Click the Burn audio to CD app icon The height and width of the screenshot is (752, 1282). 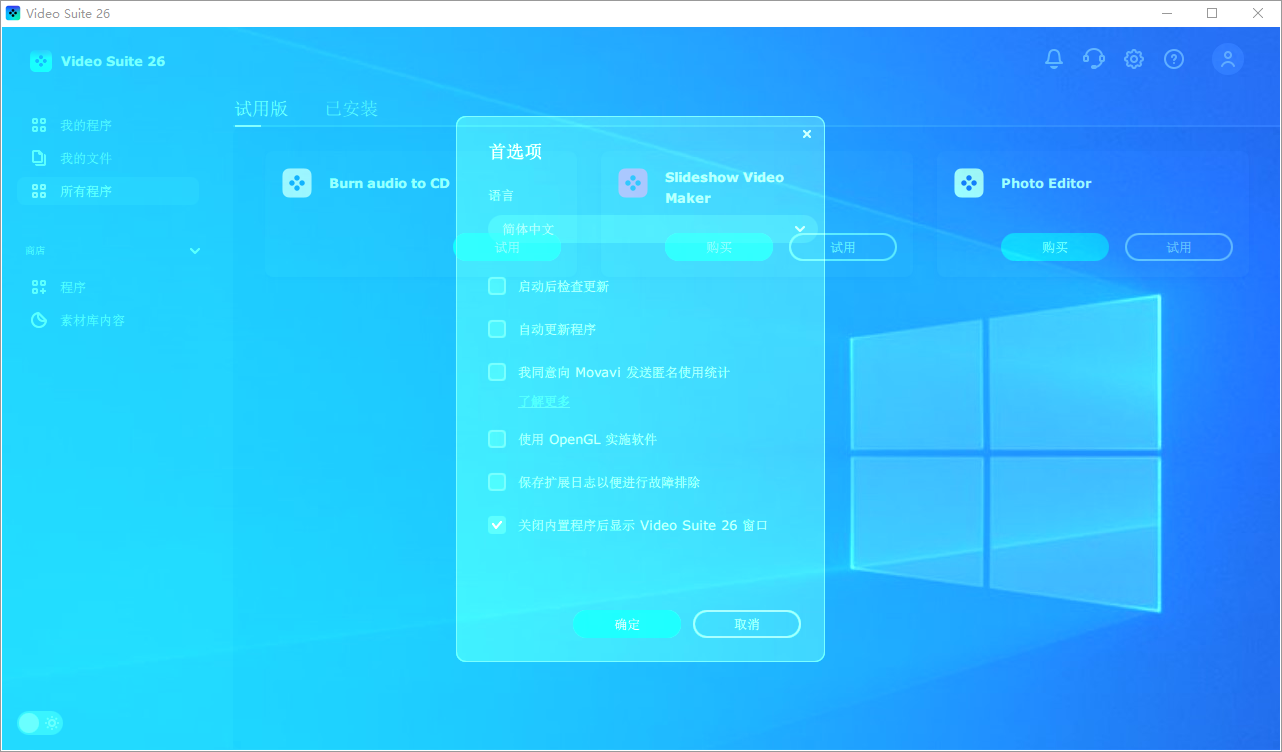pos(297,183)
